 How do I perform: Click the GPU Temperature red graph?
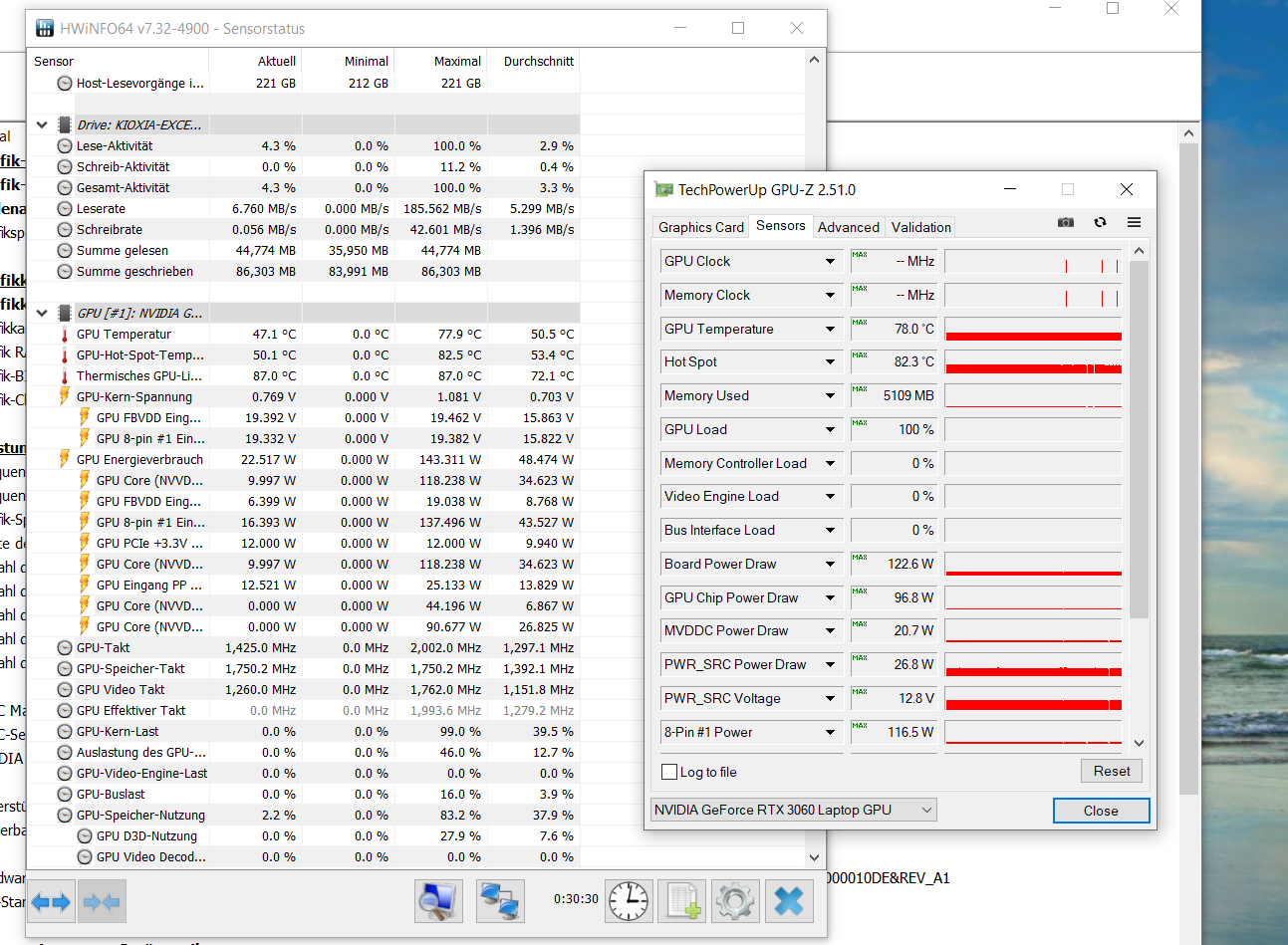(x=1033, y=329)
